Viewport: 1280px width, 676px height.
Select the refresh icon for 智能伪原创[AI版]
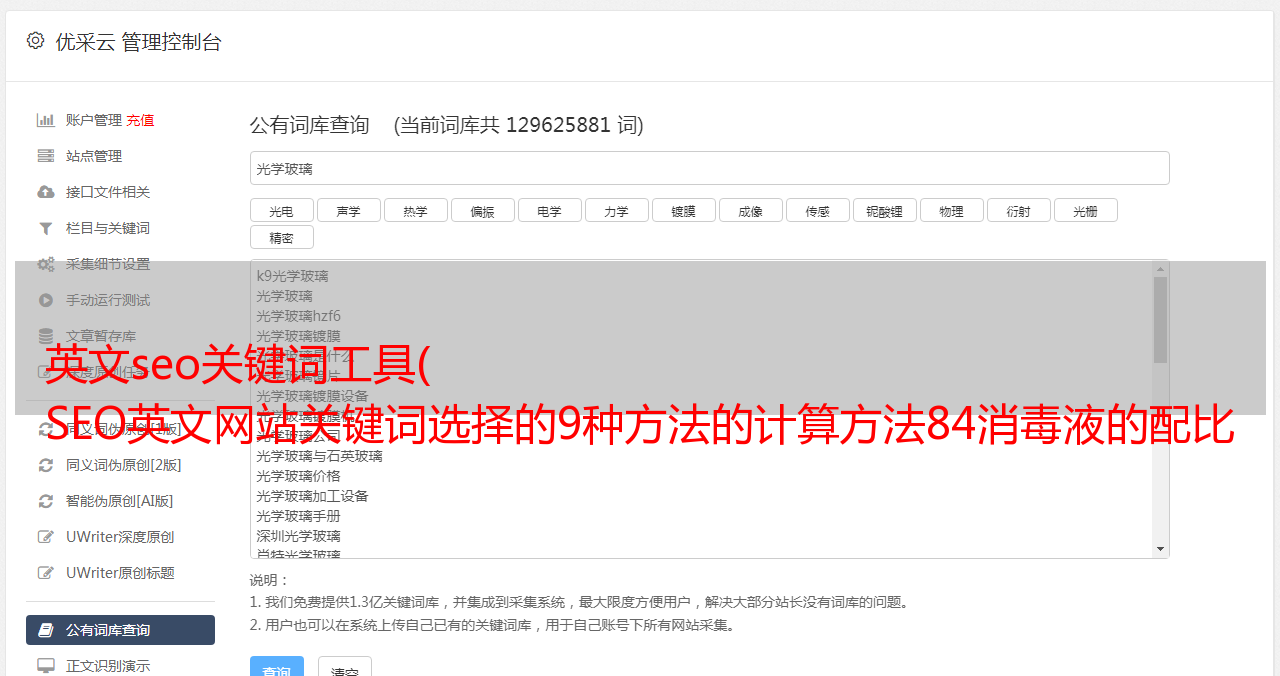pyautogui.click(x=46, y=501)
